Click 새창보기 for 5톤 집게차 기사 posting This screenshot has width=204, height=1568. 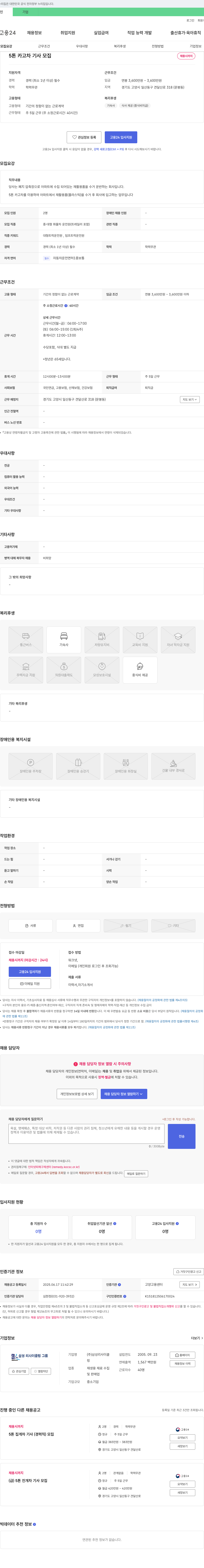click(x=182, y=1446)
